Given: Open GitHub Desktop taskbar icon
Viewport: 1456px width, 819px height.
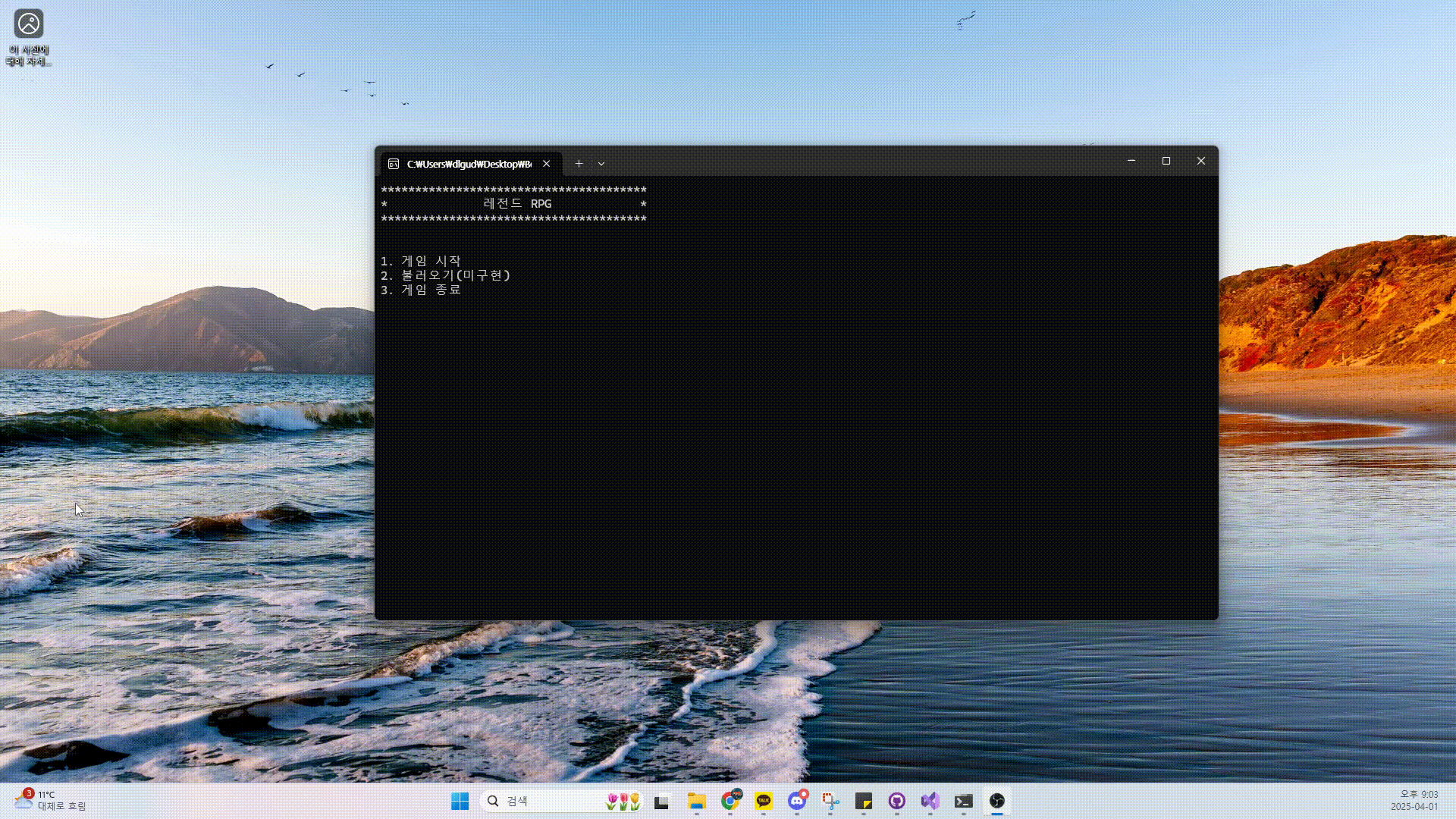Looking at the screenshot, I should tap(896, 801).
